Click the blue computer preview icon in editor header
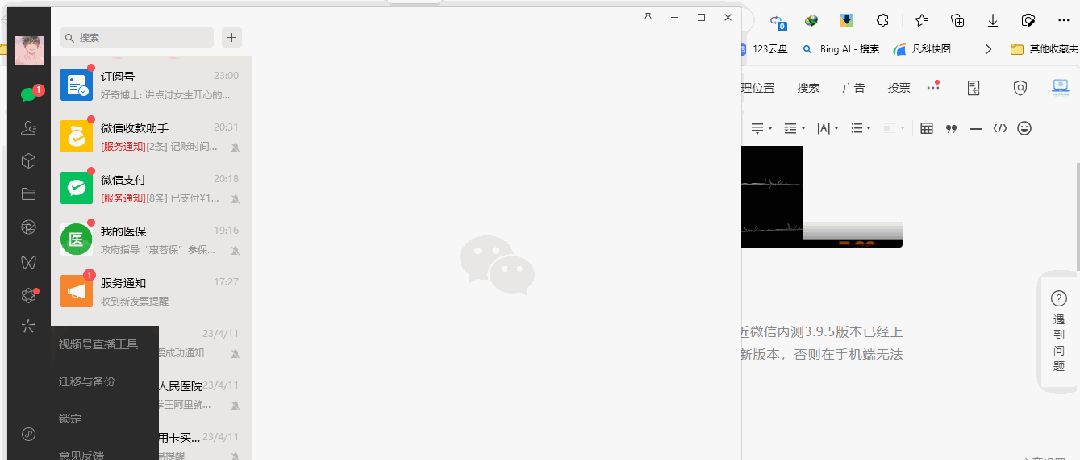This screenshot has height=460, width=1080. [x=1060, y=87]
